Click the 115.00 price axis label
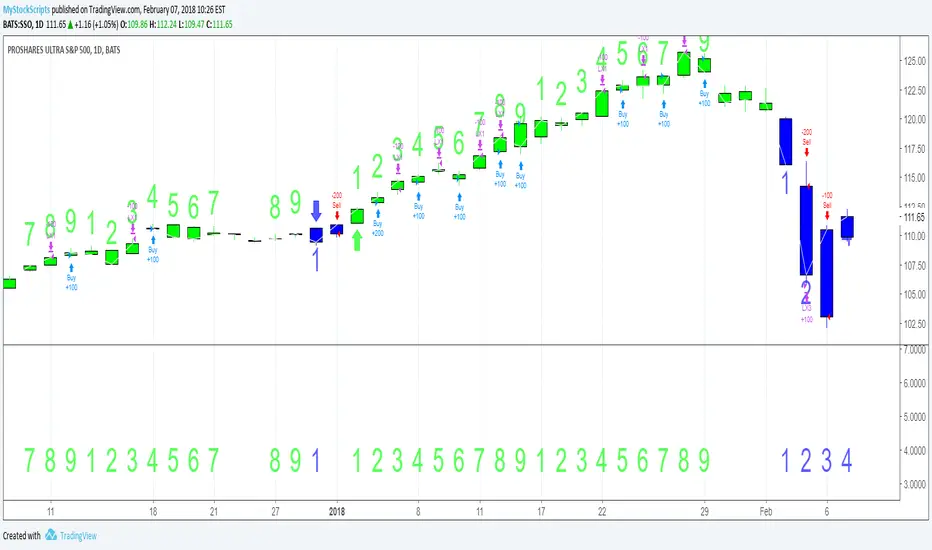932x550 pixels. [x=914, y=178]
